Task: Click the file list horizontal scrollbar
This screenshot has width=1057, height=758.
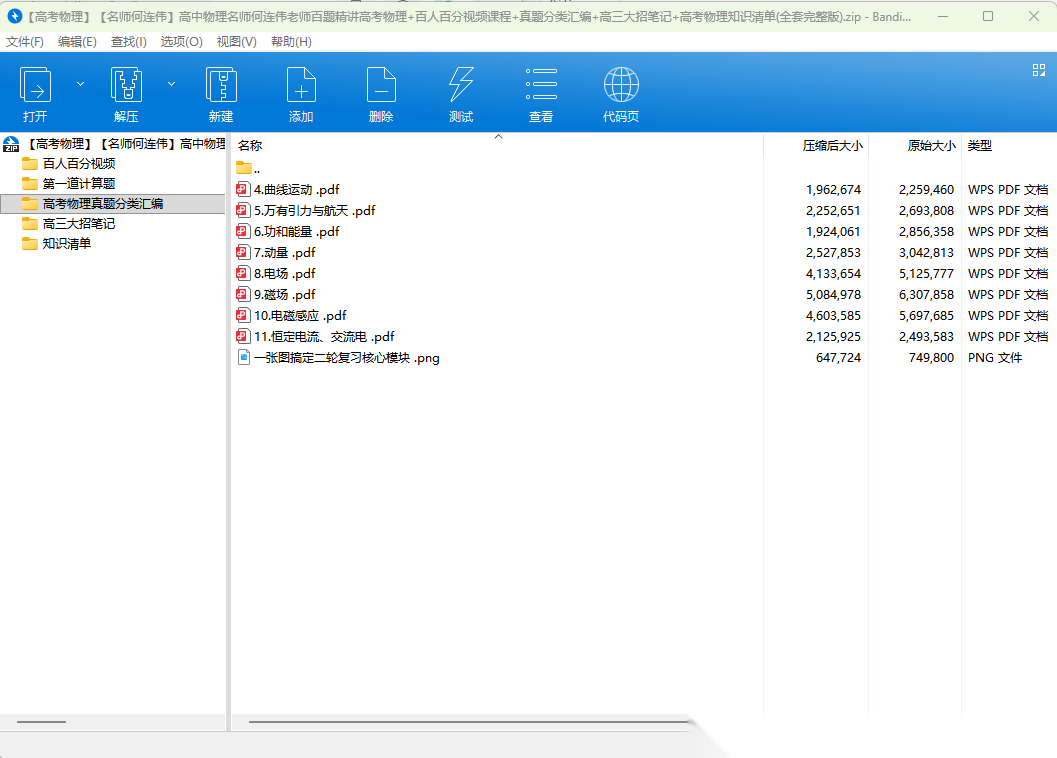Action: (470, 721)
